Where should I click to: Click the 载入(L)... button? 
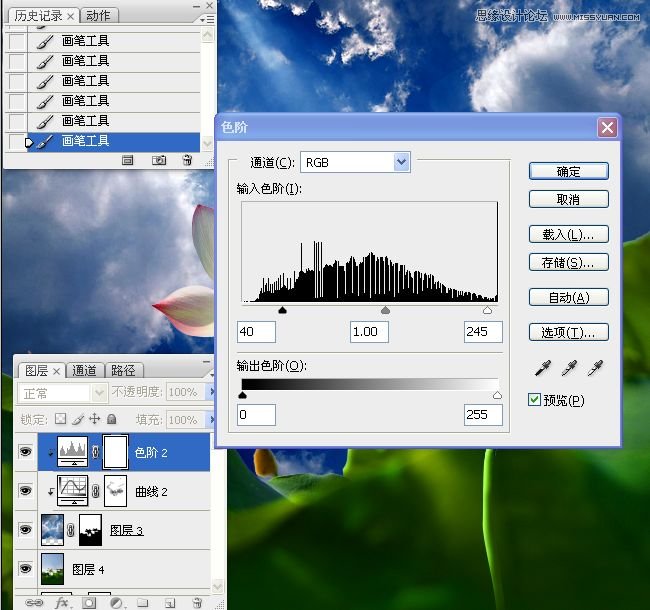[569, 235]
